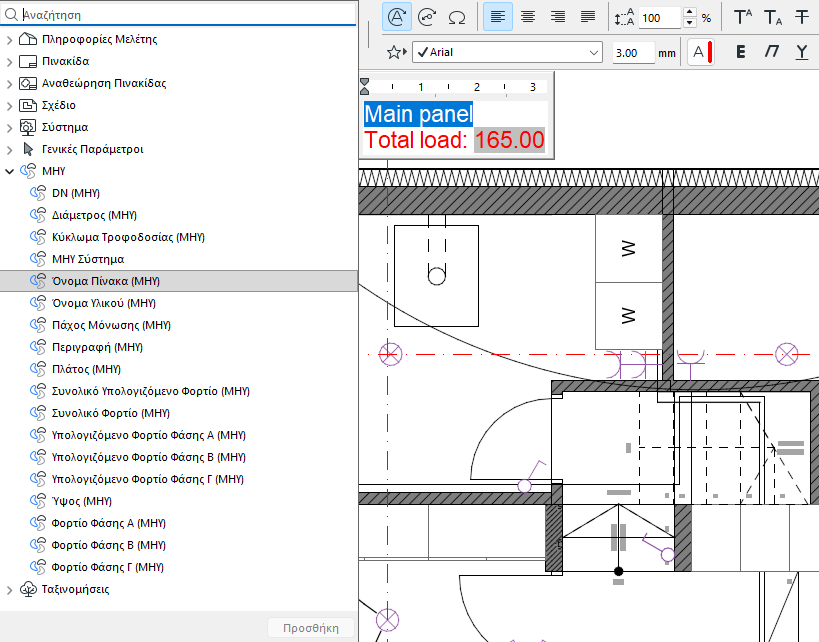This screenshot has height=642, width=819.
Task: Open the Arial font dropdown
Action: click(x=507, y=52)
